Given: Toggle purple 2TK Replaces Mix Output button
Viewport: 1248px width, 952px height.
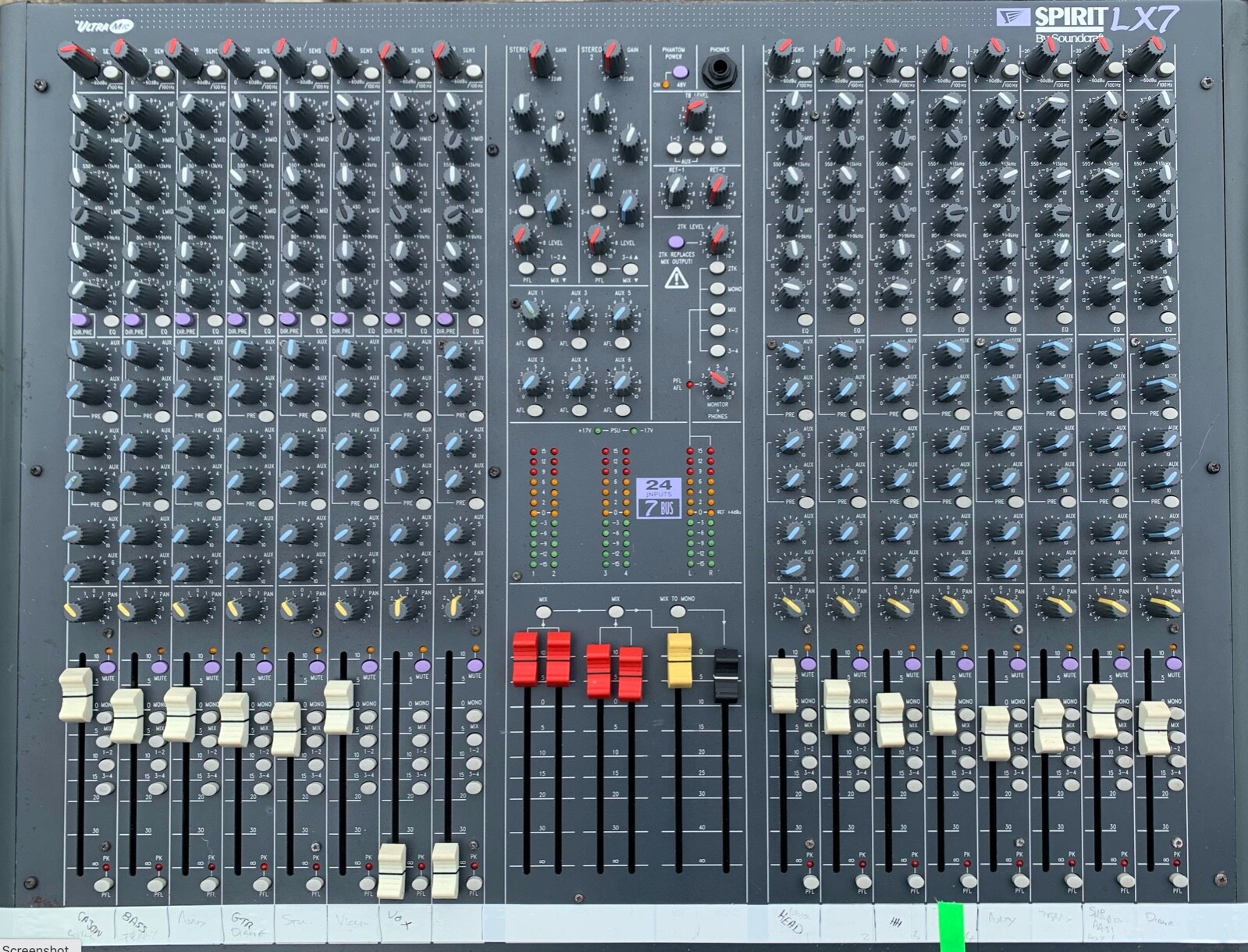Looking at the screenshot, I should click(677, 242).
